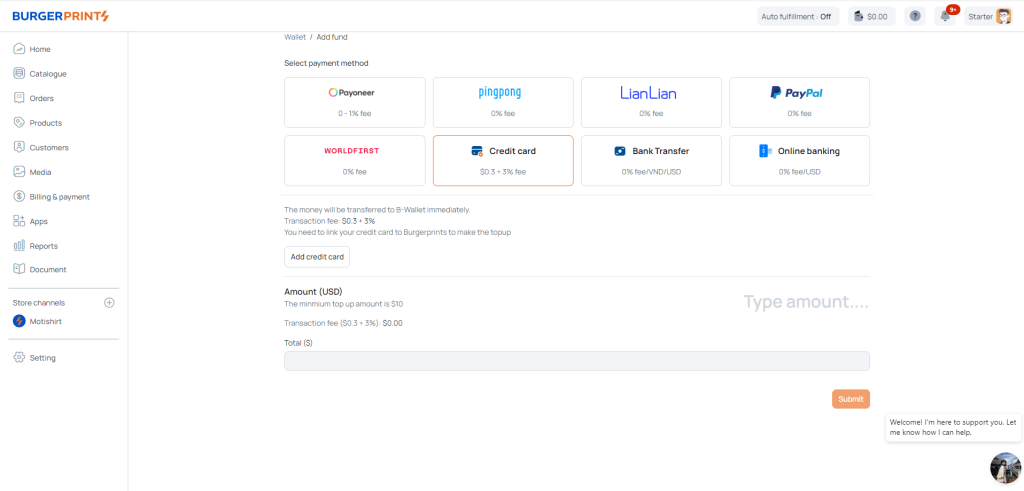Choose PayPal as payment method

pos(799,102)
